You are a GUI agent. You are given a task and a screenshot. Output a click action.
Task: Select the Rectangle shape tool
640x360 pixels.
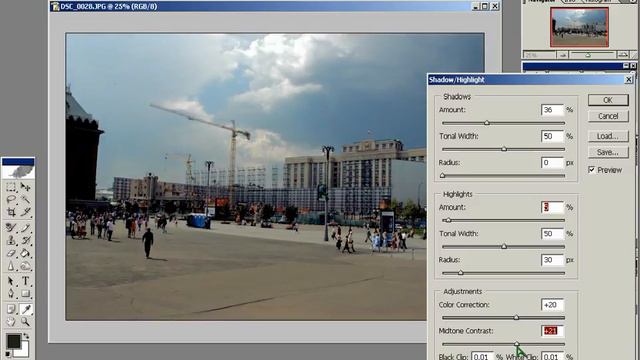(x=25, y=294)
